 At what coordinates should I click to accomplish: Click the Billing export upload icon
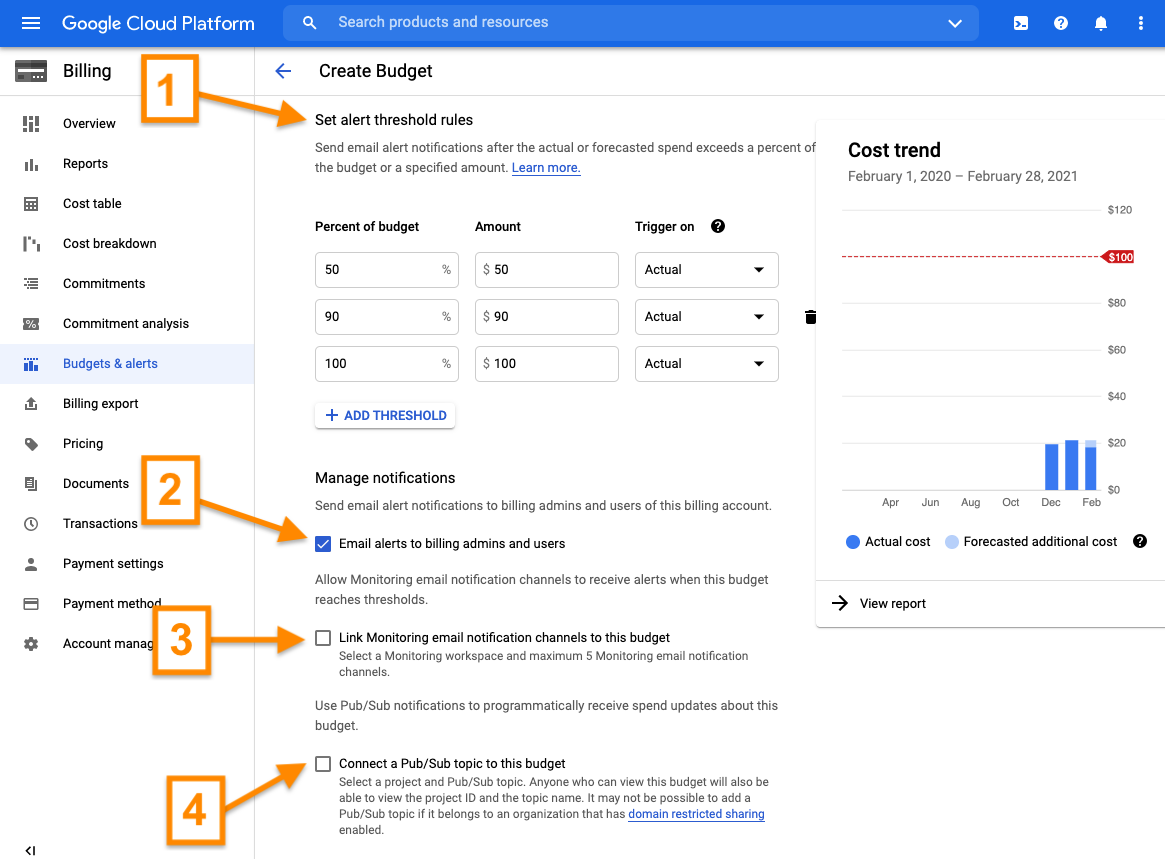(31, 404)
